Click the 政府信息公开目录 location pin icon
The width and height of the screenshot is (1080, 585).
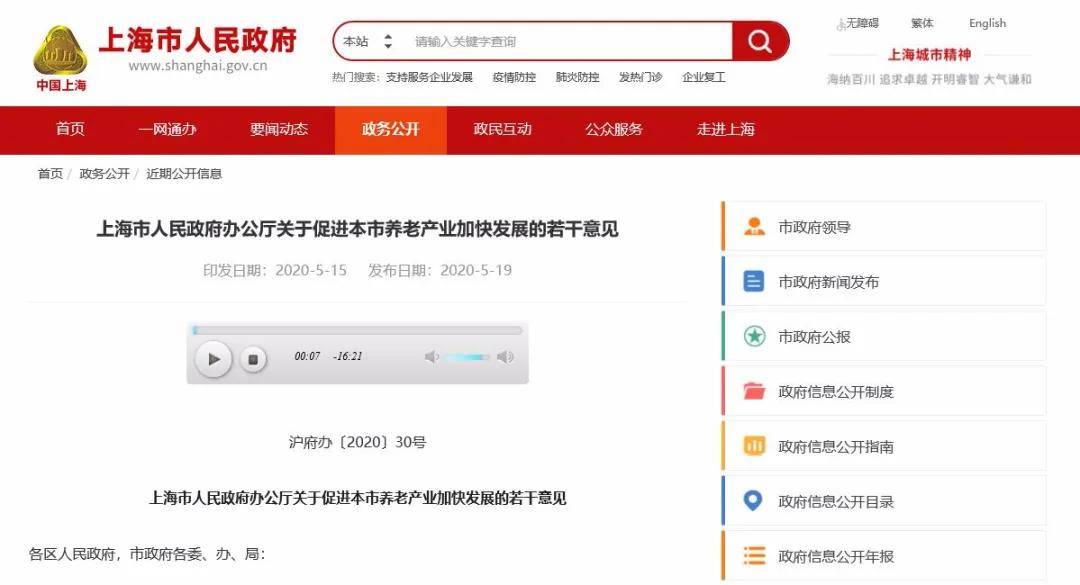[x=754, y=501]
